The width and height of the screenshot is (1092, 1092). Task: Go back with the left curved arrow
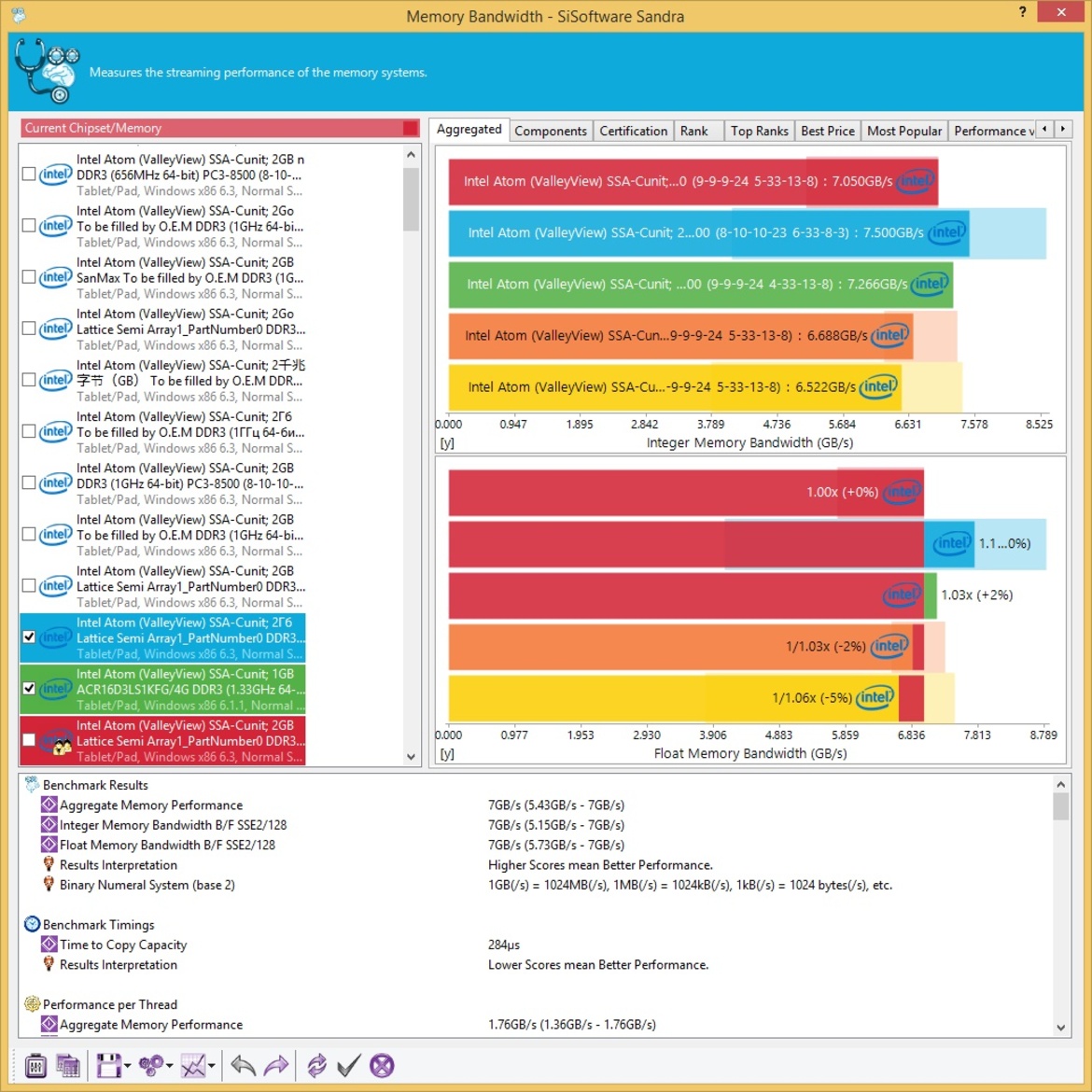(243, 1066)
